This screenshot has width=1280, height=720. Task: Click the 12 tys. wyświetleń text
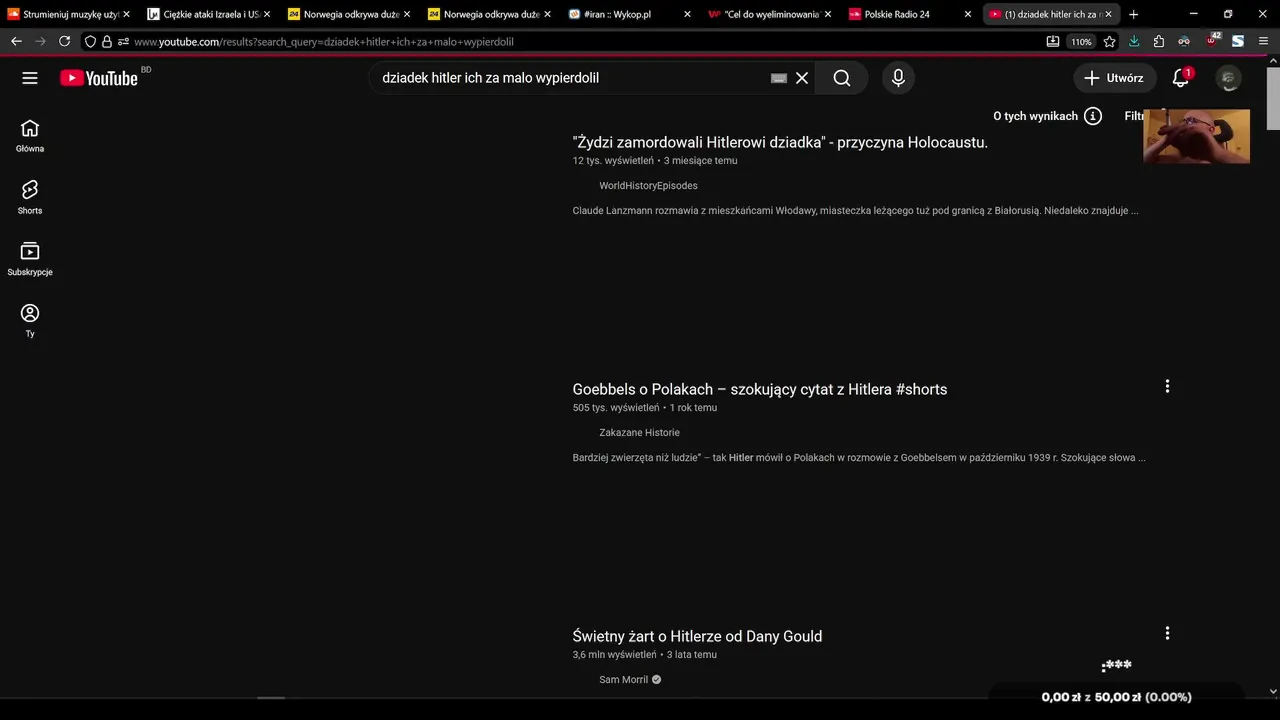[x=613, y=161]
